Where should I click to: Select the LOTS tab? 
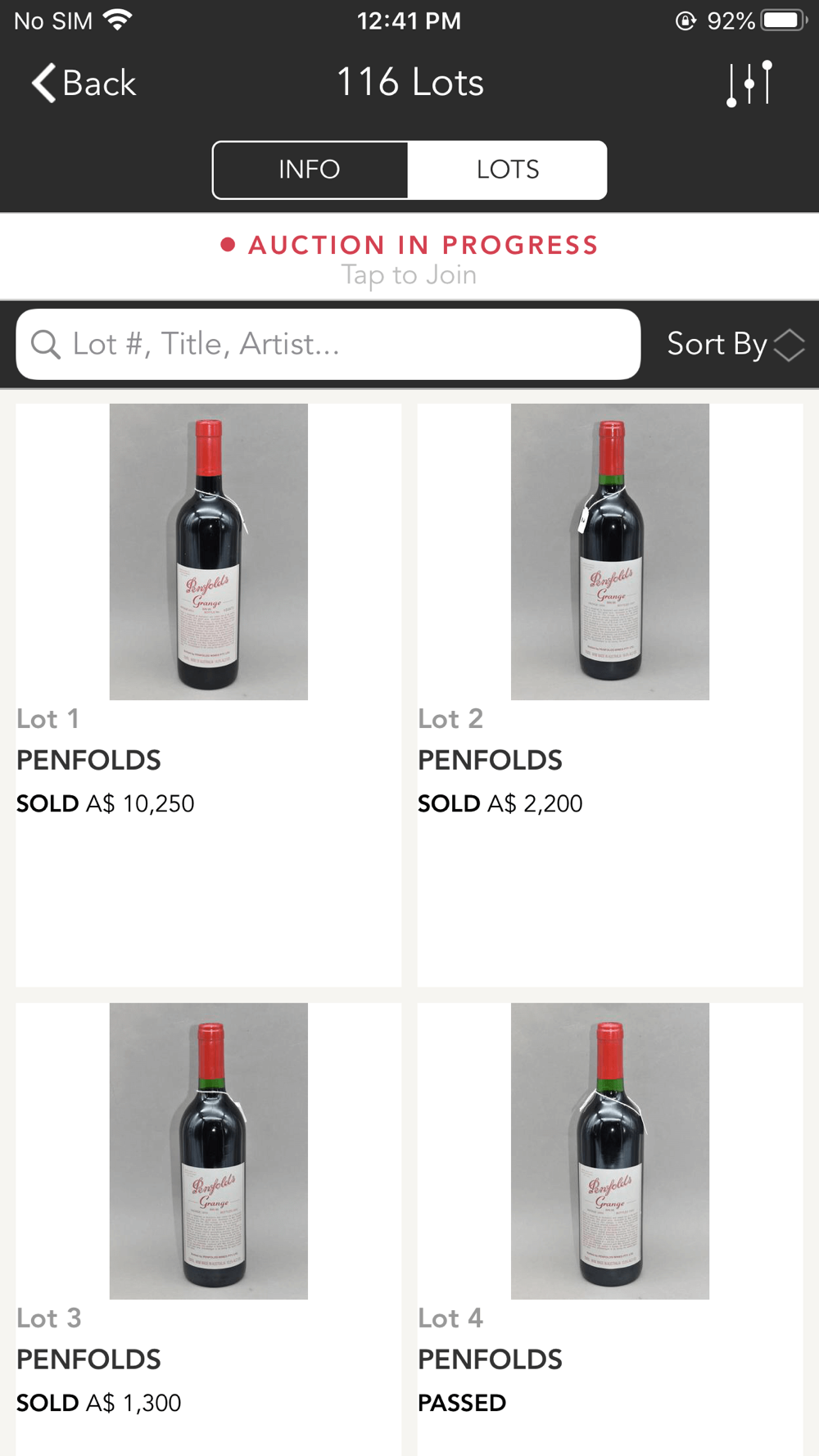(x=508, y=170)
